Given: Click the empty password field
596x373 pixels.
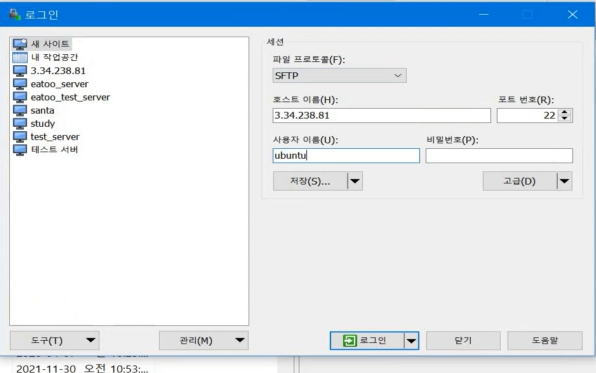Looking at the screenshot, I should coord(499,156).
